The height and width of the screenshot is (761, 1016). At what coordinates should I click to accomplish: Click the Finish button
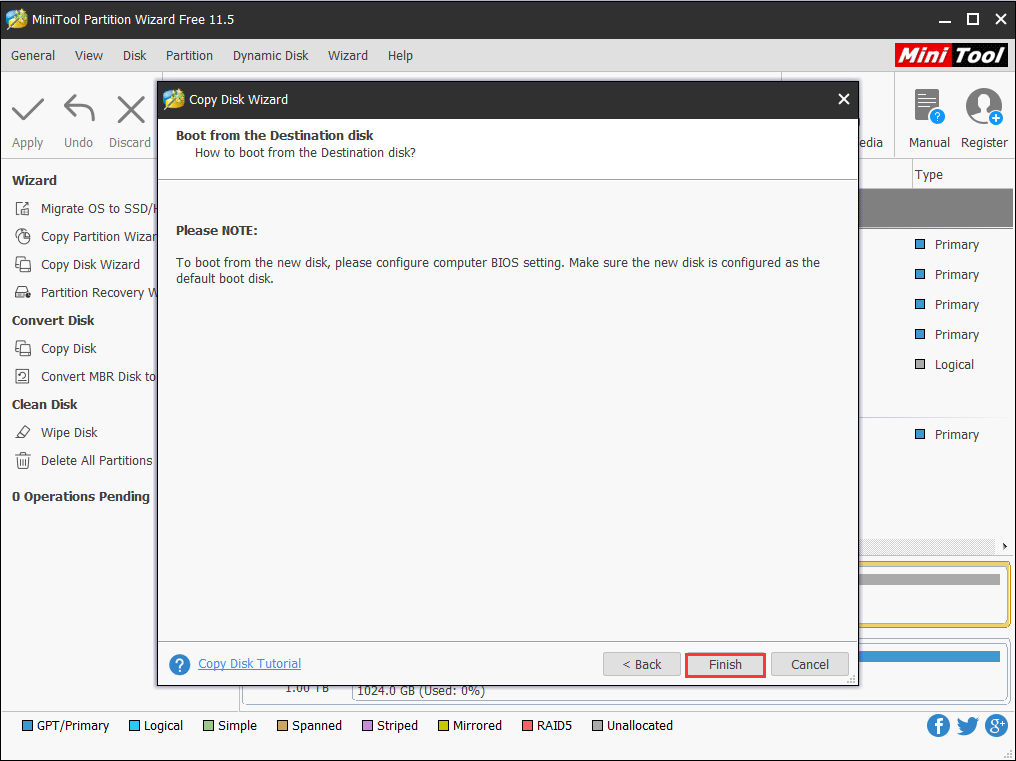click(725, 665)
